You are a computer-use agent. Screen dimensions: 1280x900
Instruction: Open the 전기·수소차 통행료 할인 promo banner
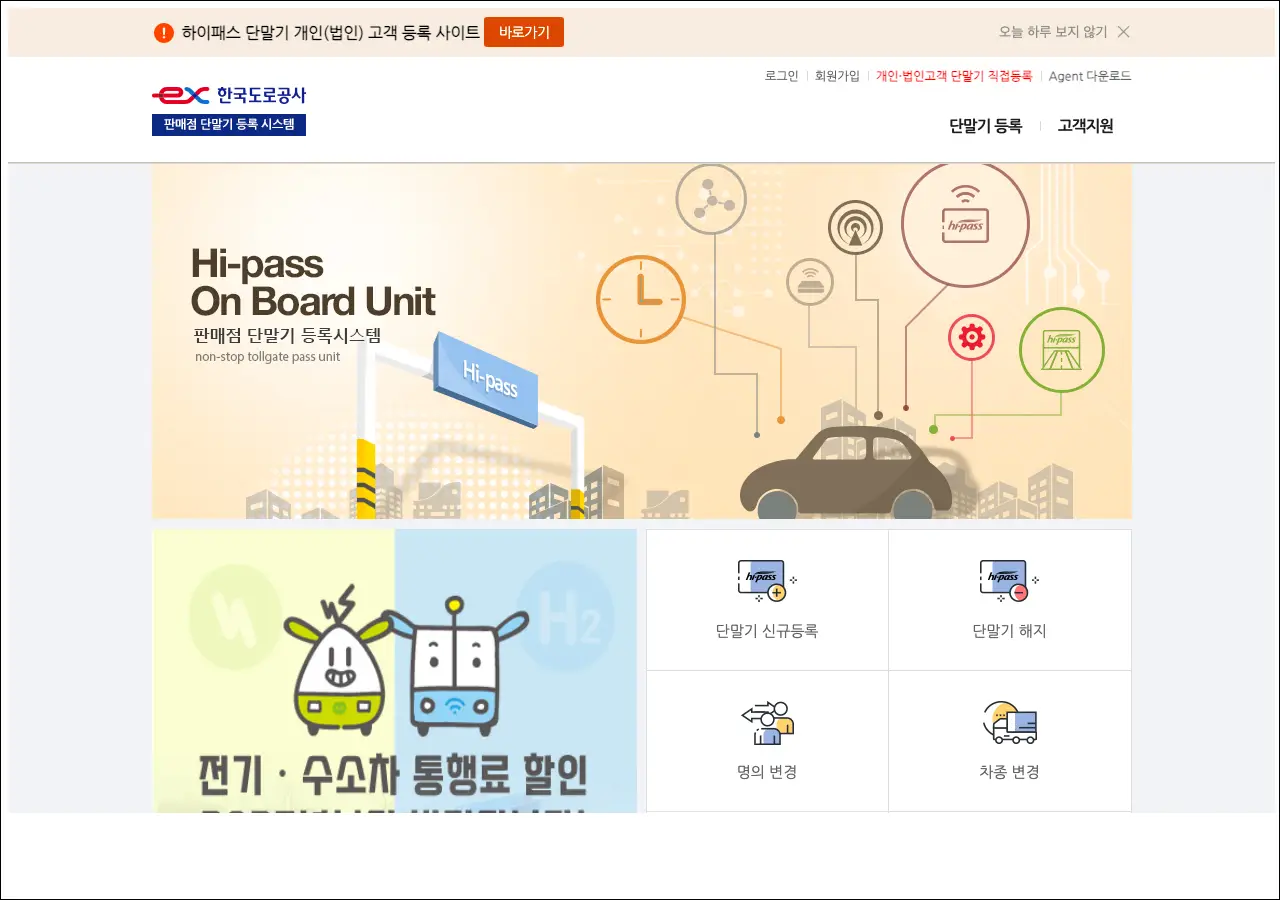[394, 670]
